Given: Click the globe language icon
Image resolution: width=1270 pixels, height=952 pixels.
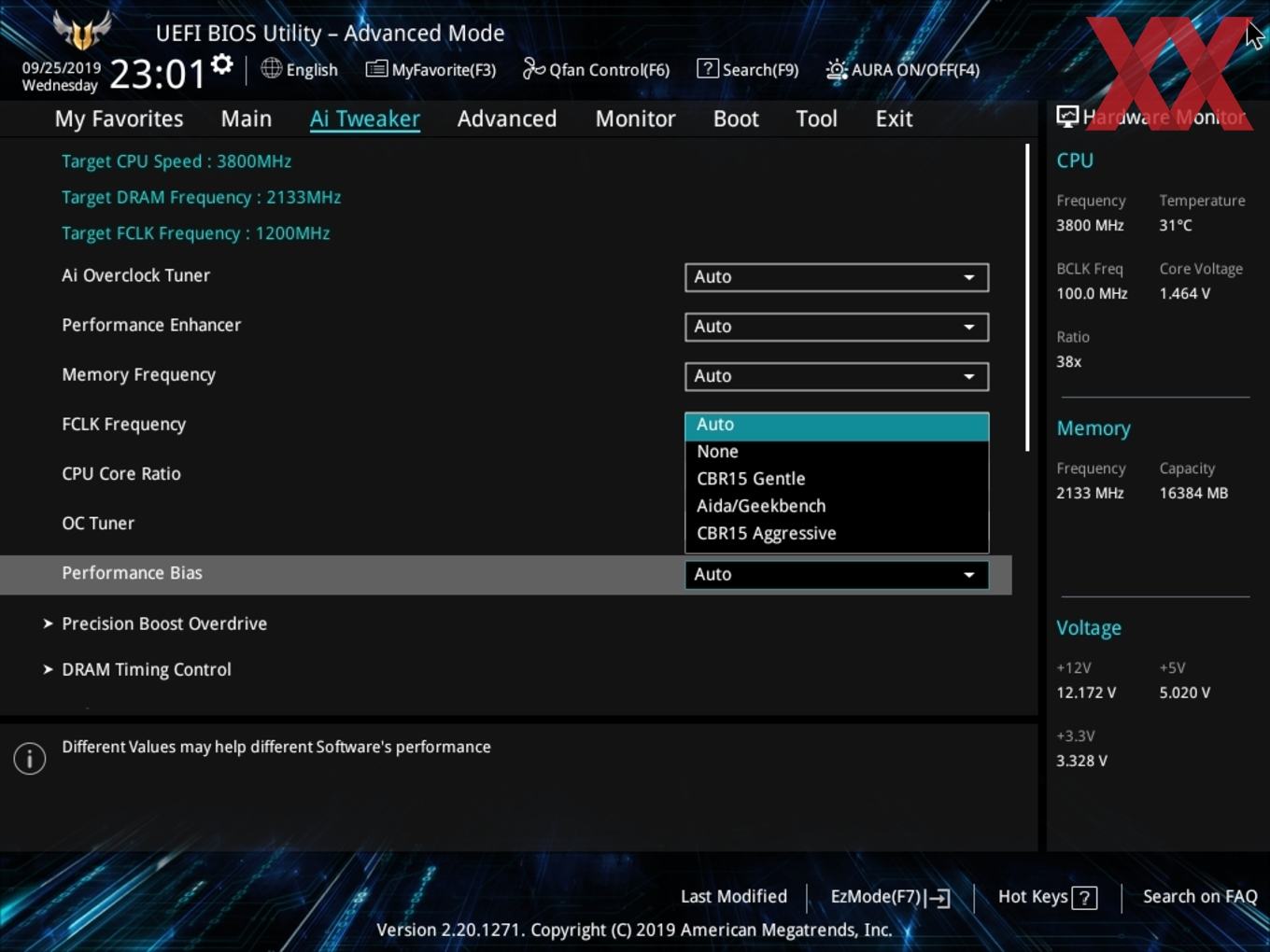Looking at the screenshot, I should [271, 68].
